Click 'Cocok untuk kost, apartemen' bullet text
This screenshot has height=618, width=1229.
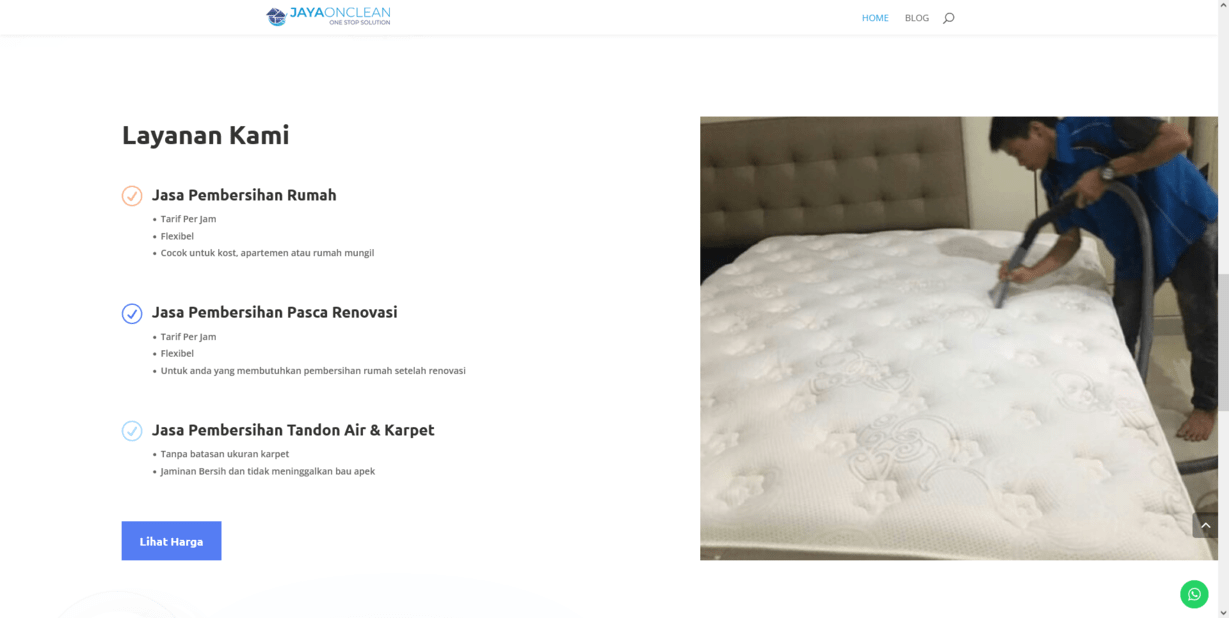click(x=267, y=253)
